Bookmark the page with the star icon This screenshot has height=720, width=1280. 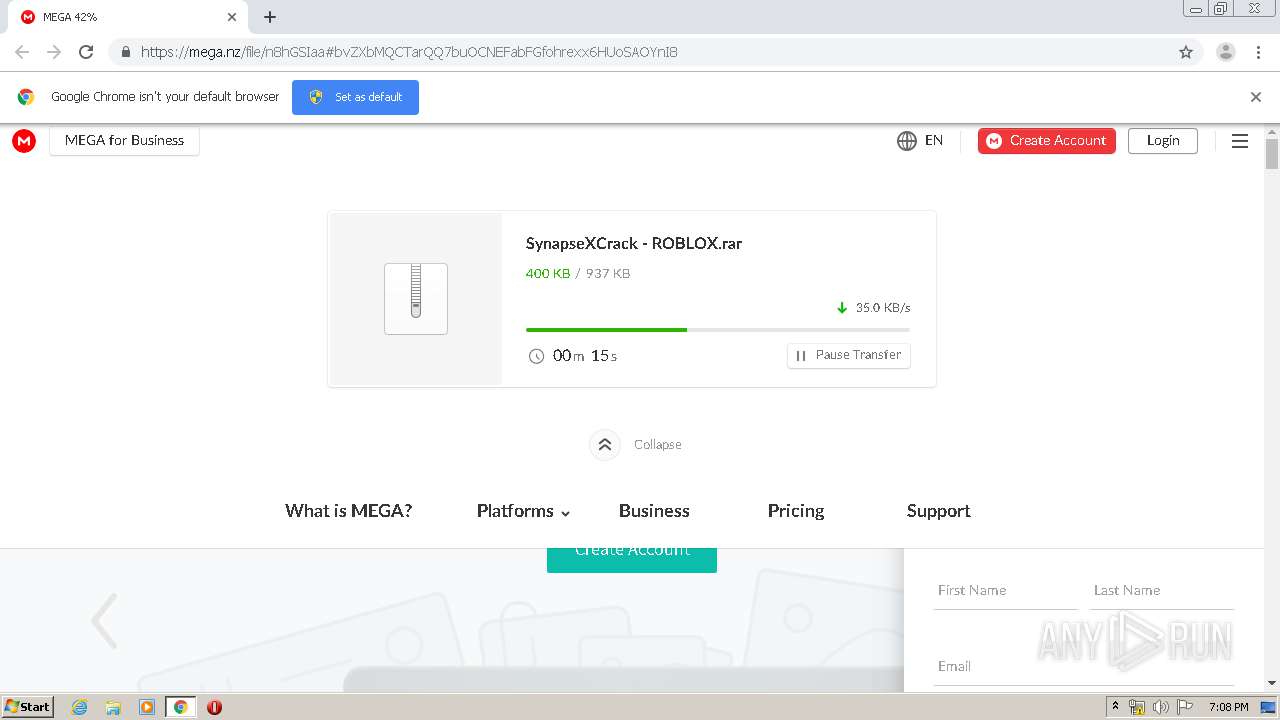click(1186, 52)
